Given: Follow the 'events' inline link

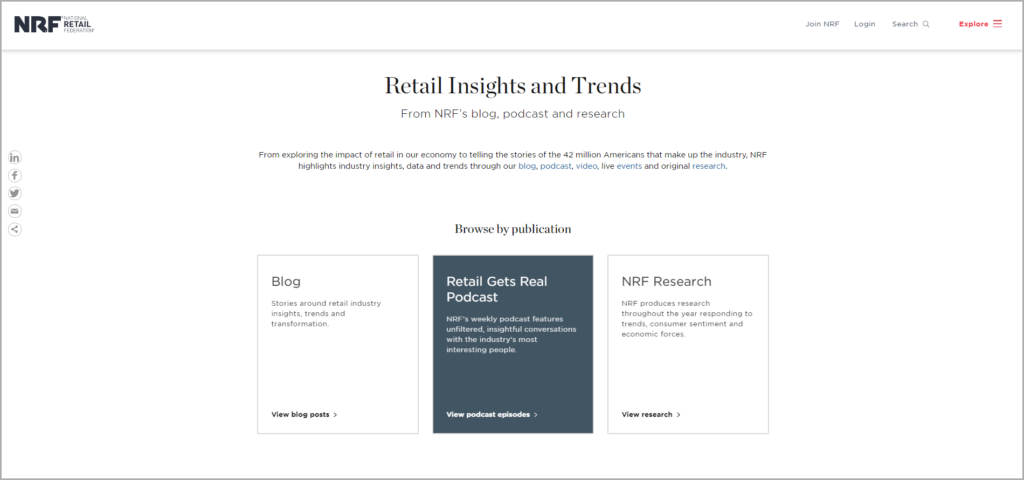Looking at the screenshot, I should 629,167.
